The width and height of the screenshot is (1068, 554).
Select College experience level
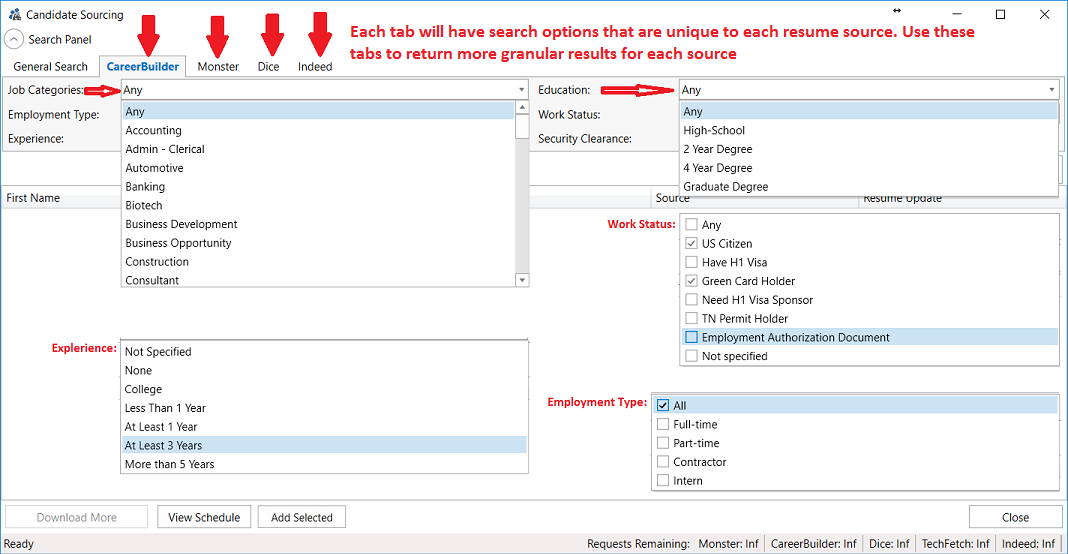pyautogui.click(x=324, y=389)
